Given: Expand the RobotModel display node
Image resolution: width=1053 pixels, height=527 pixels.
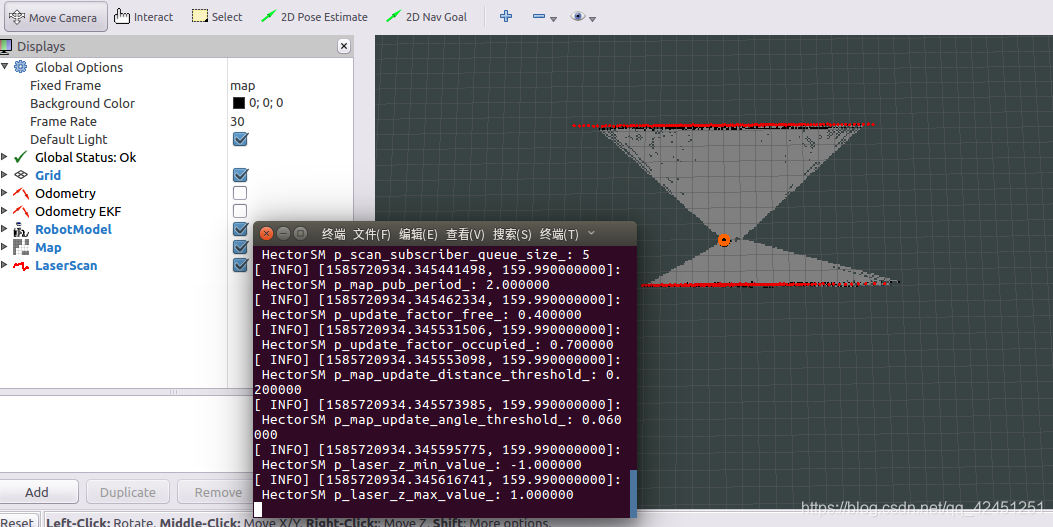Looking at the screenshot, I should (5, 229).
